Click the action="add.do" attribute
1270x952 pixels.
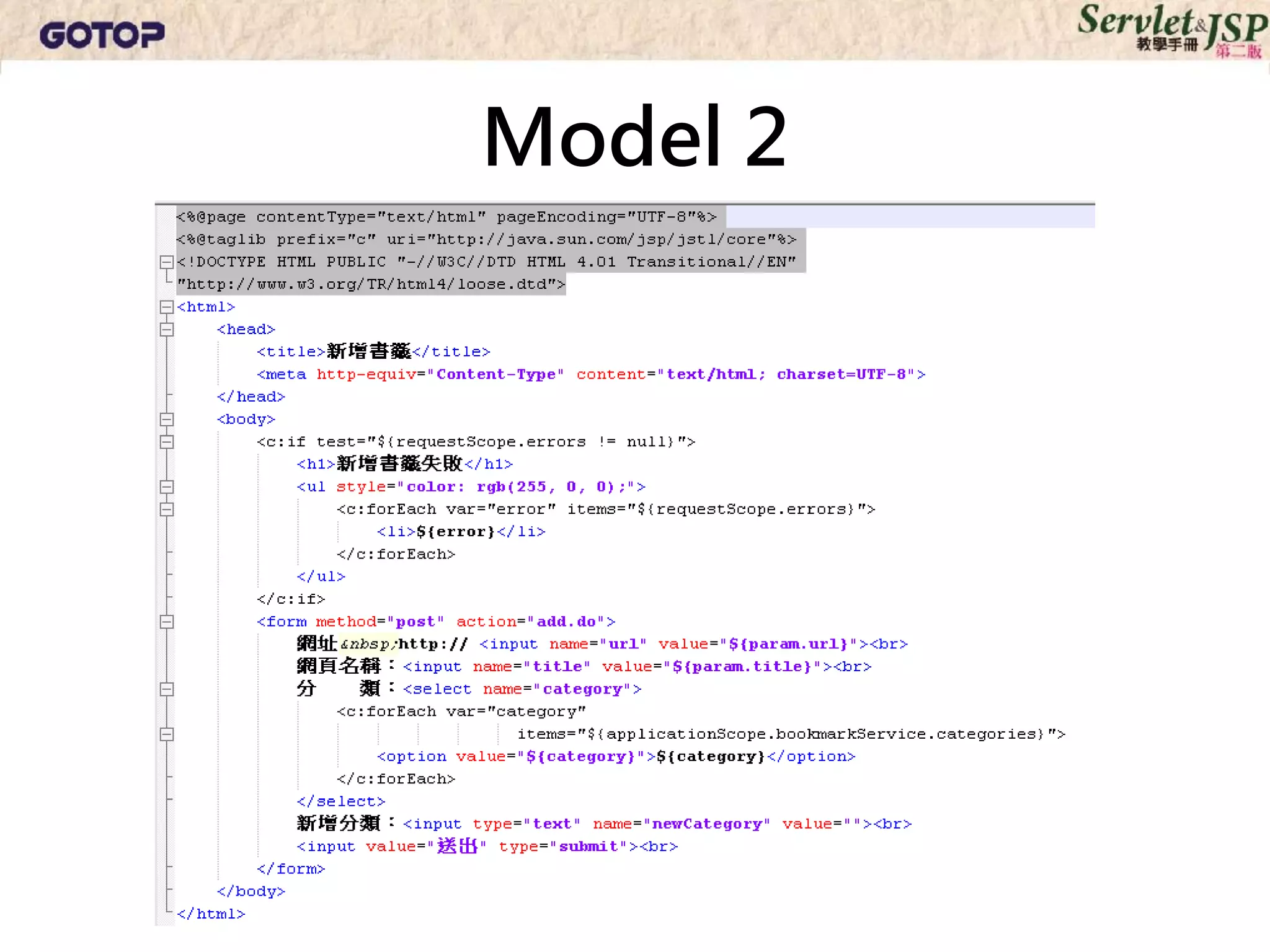531,622
